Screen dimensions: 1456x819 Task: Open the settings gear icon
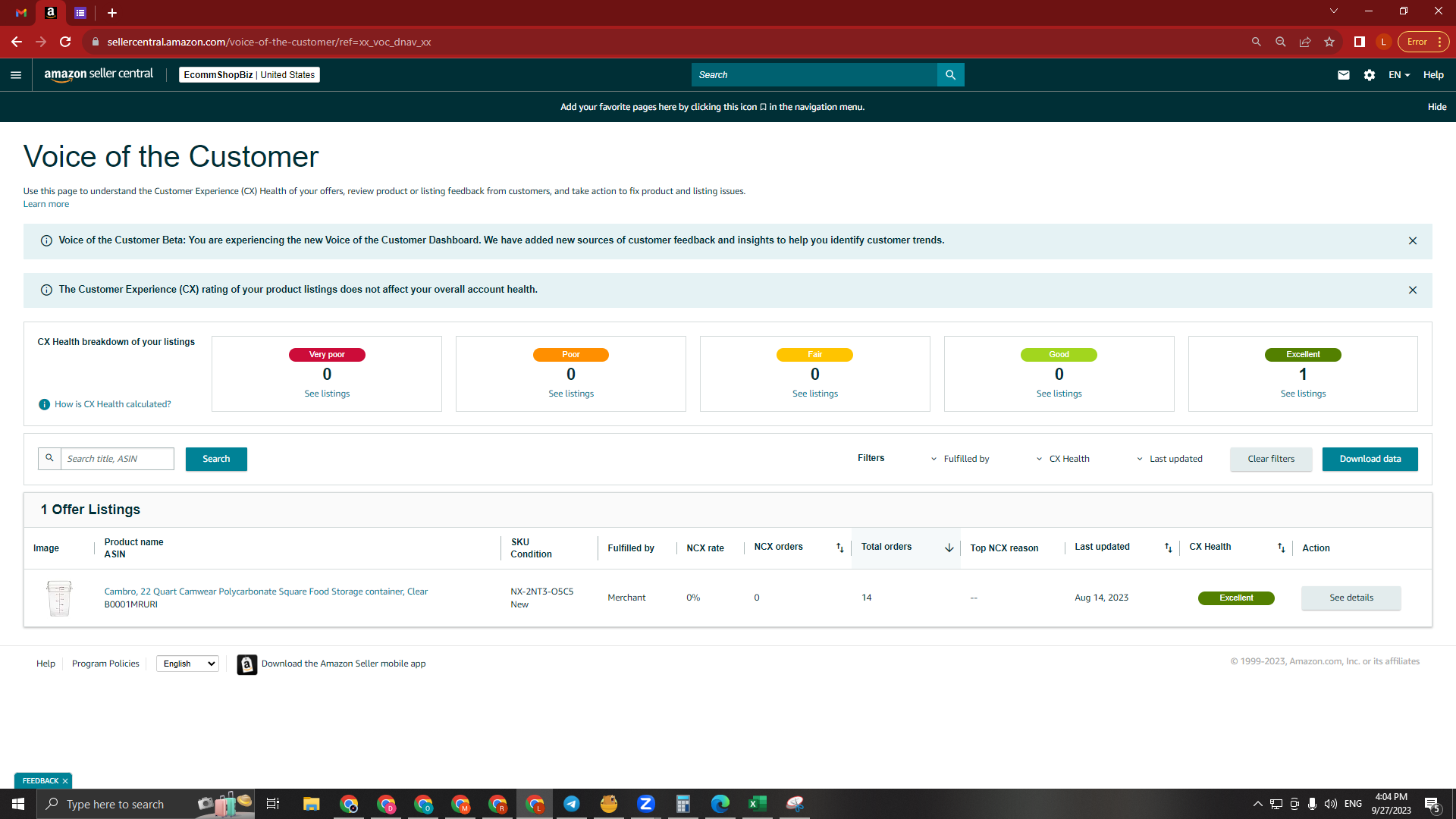[1369, 75]
